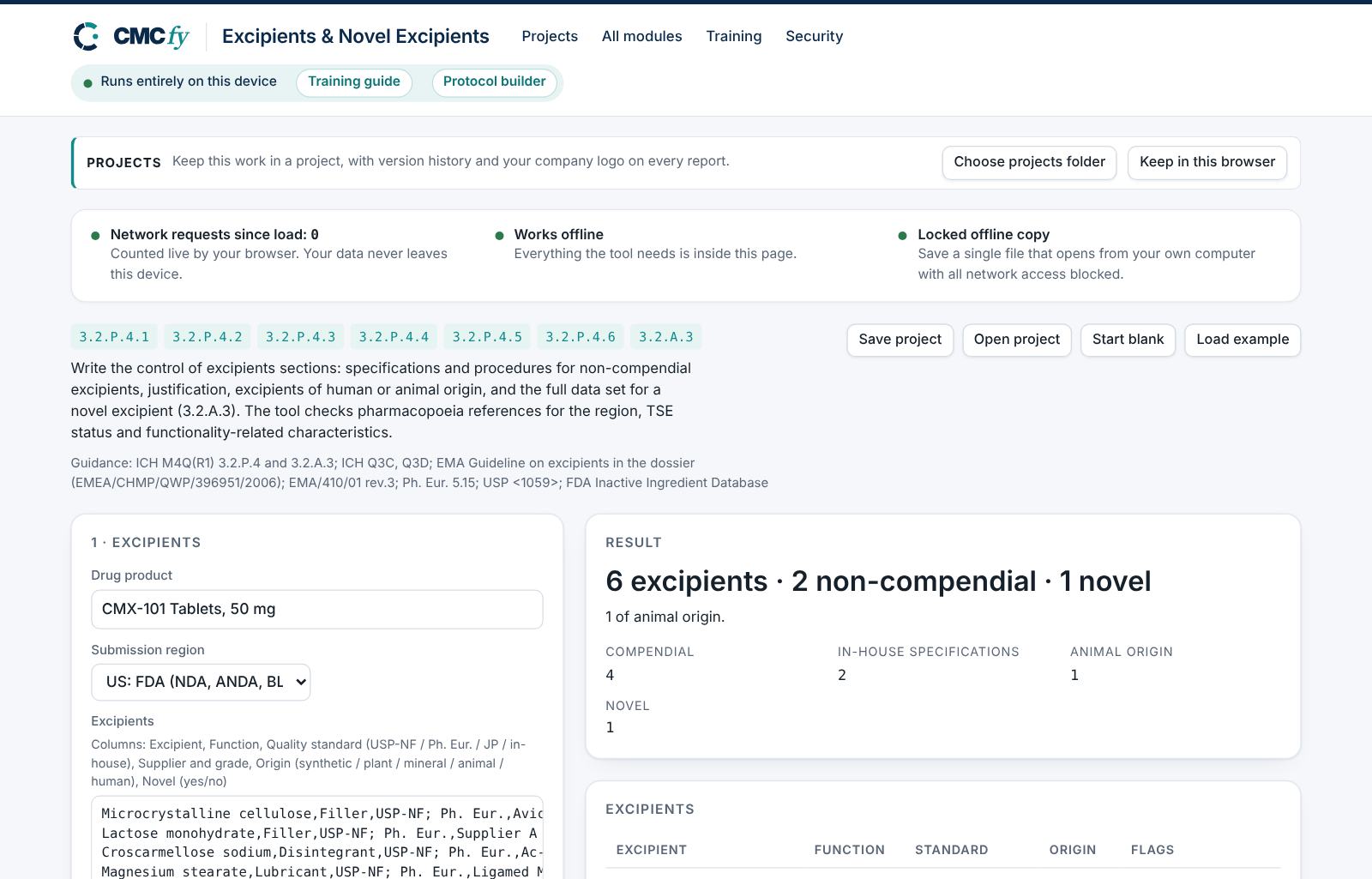
Task: Click the EXCIPIENT column header
Action: pos(652,850)
